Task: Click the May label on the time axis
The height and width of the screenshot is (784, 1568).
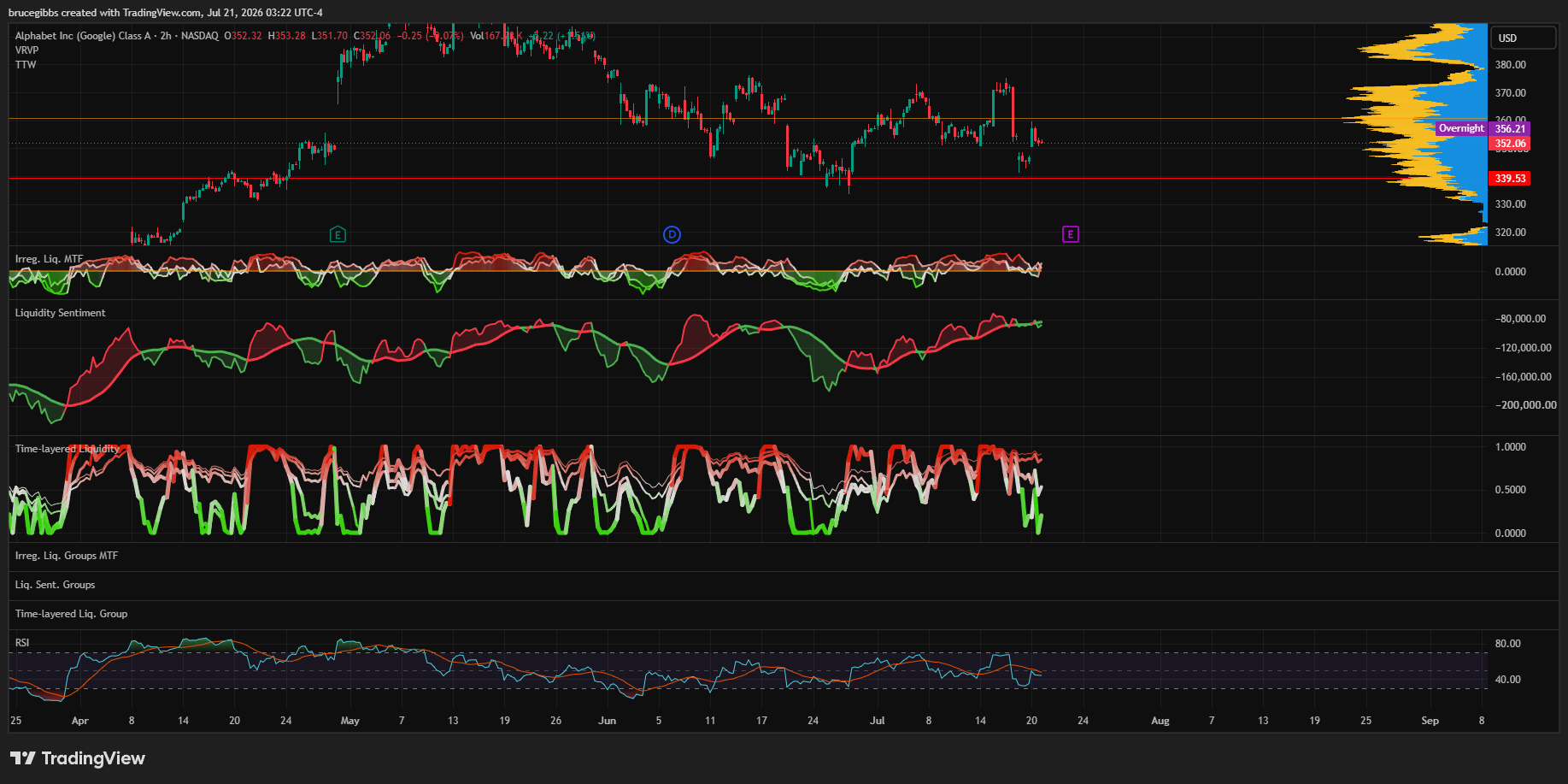Action: pyautogui.click(x=350, y=721)
